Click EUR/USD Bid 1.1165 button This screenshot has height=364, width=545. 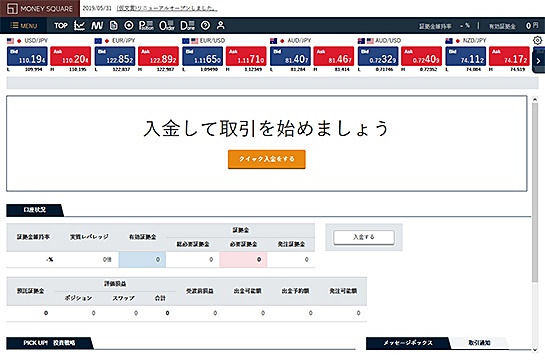click(x=203, y=56)
